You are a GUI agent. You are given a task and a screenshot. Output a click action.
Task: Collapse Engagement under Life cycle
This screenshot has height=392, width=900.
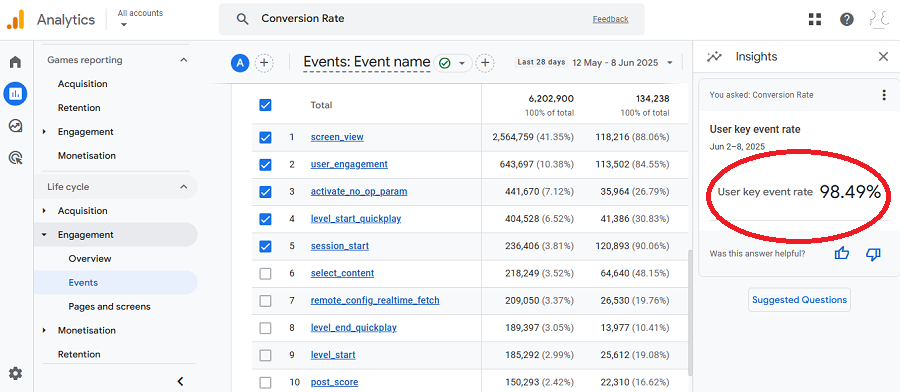click(44, 235)
